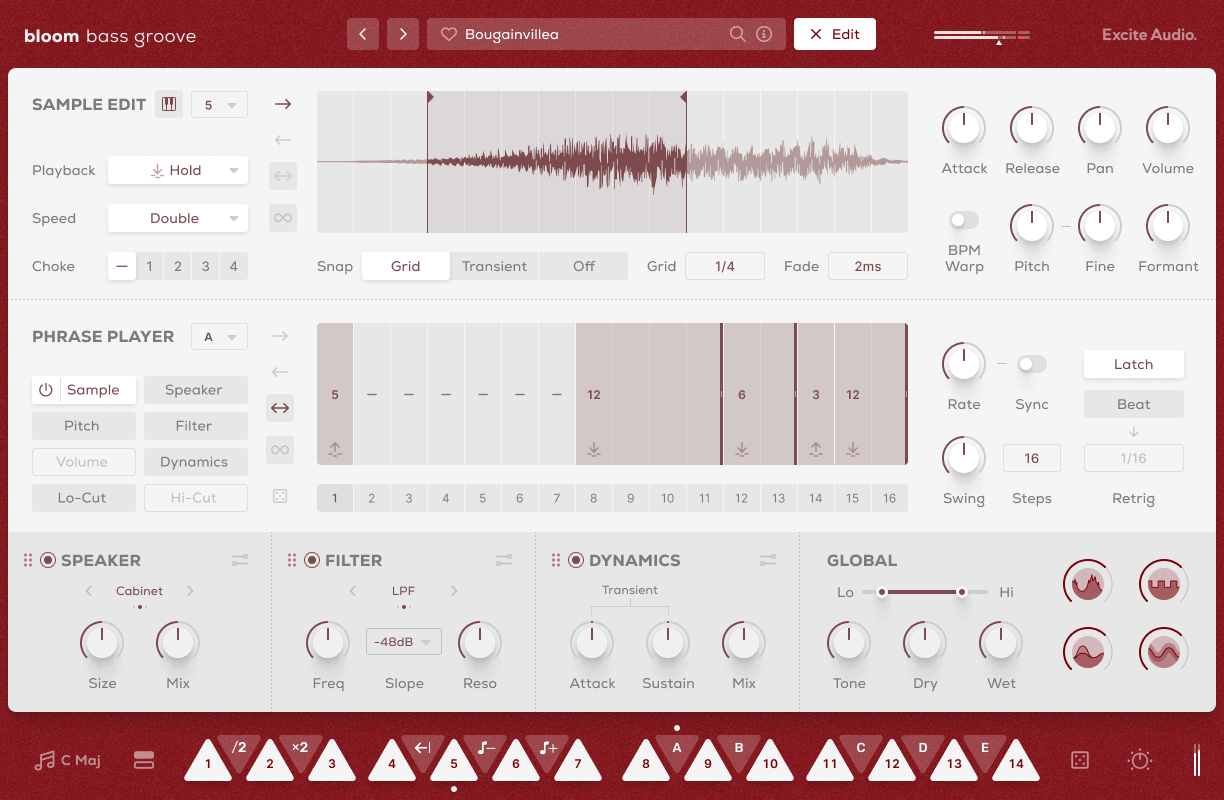Enable the BPM Warp toggle
The image size is (1224, 800).
pos(963,220)
